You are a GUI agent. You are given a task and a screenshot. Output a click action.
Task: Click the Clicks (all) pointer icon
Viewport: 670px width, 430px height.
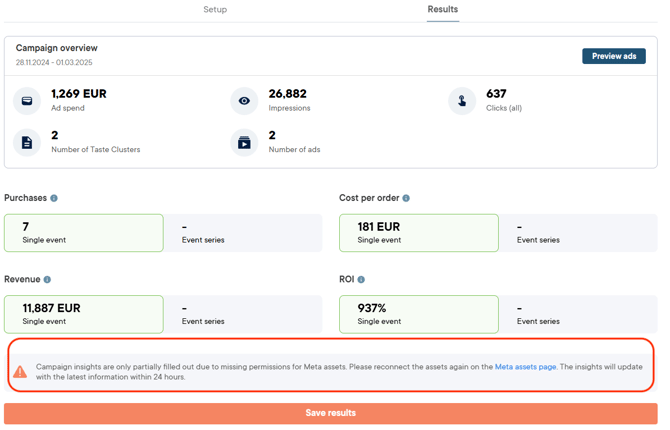coord(462,101)
